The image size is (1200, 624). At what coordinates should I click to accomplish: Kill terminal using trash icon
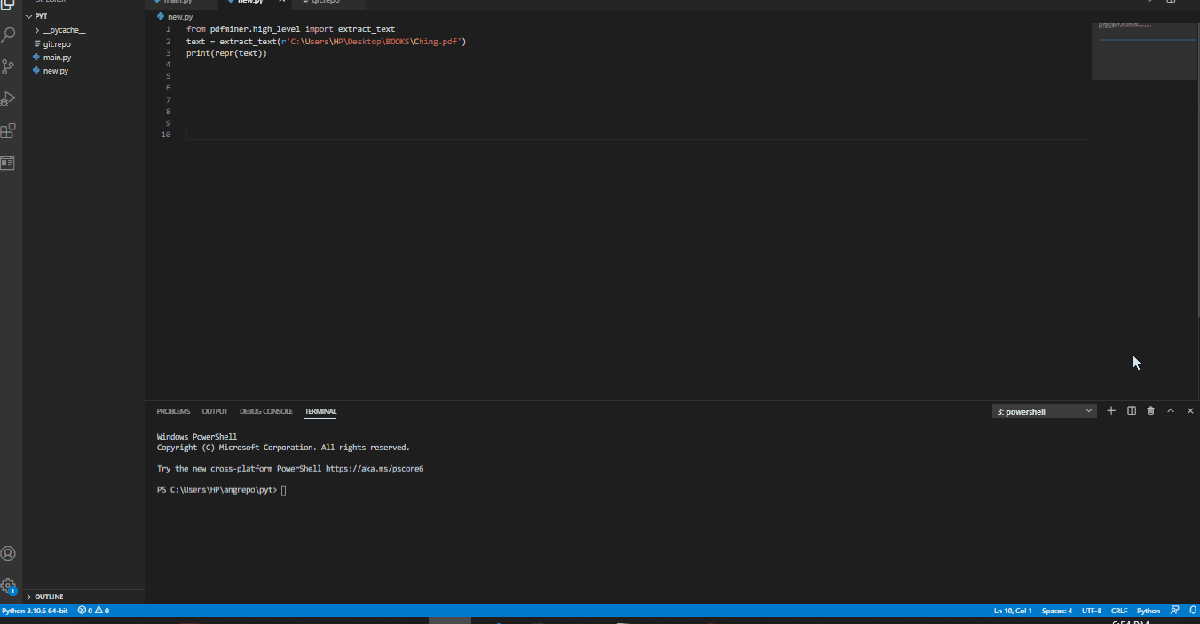(x=1151, y=411)
